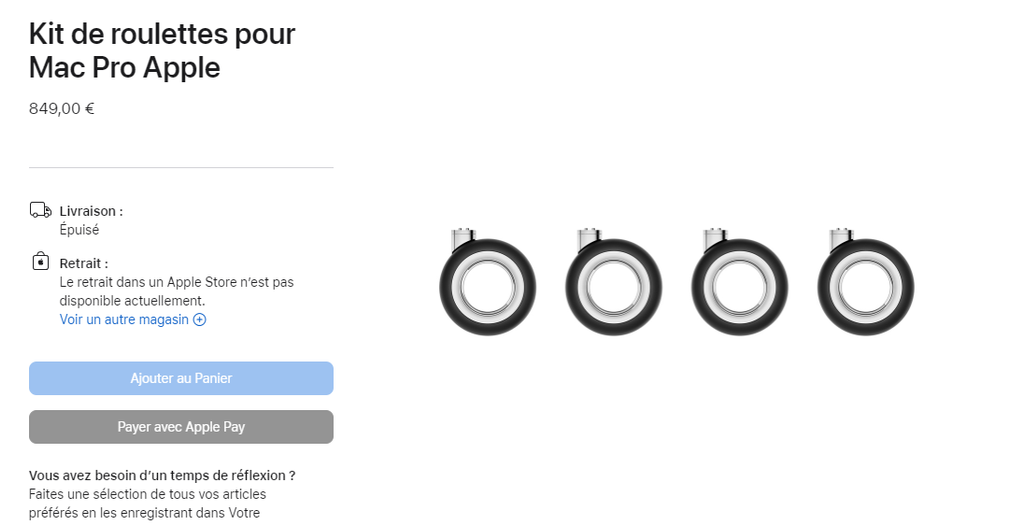Click Payer avec Apple Pay button
The image size is (1024, 525).
click(181, 427)
